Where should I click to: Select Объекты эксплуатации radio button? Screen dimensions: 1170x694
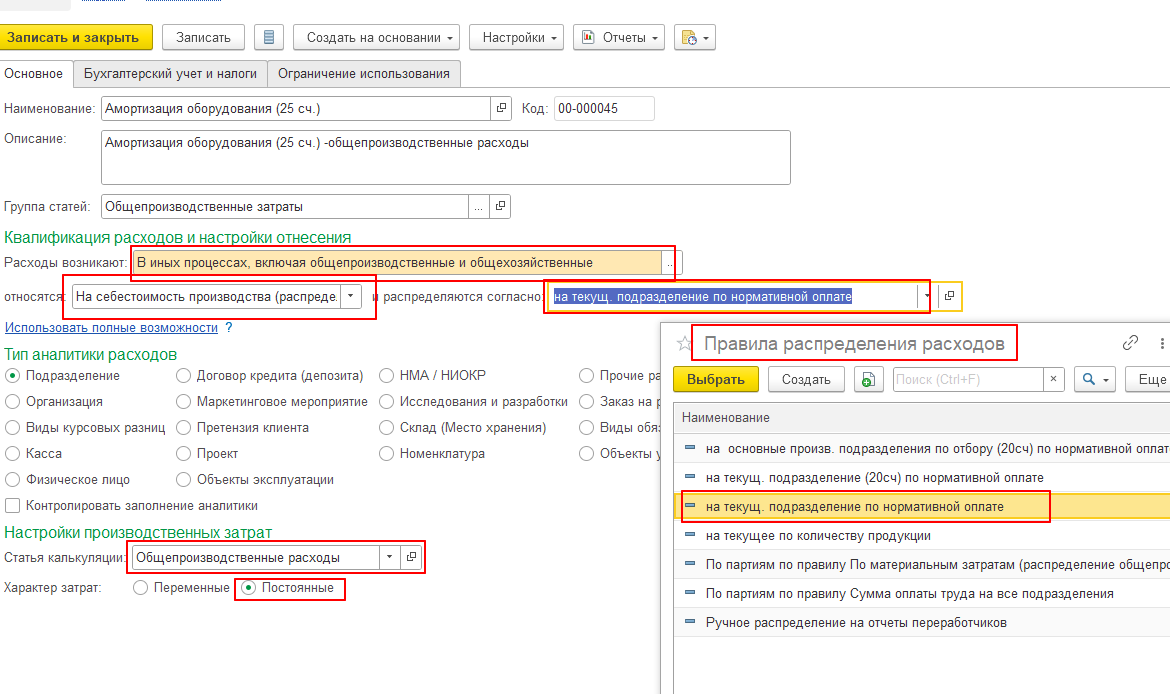(184, 480)
